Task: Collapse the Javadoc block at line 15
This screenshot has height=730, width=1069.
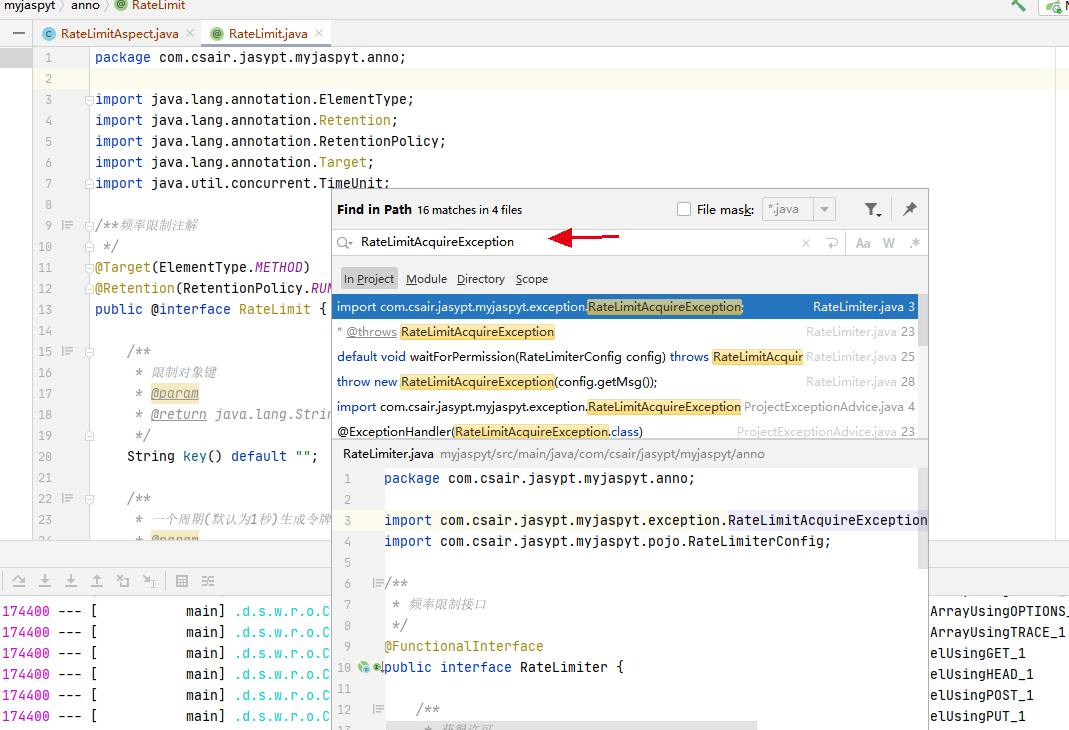Action: (x=89, y=352)
